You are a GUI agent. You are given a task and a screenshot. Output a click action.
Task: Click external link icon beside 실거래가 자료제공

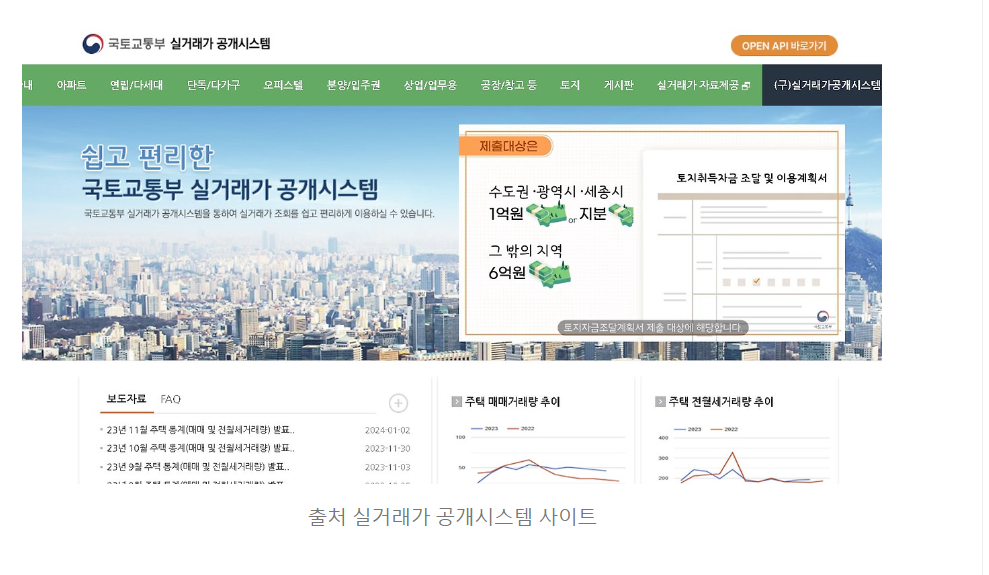click(746, 86)
